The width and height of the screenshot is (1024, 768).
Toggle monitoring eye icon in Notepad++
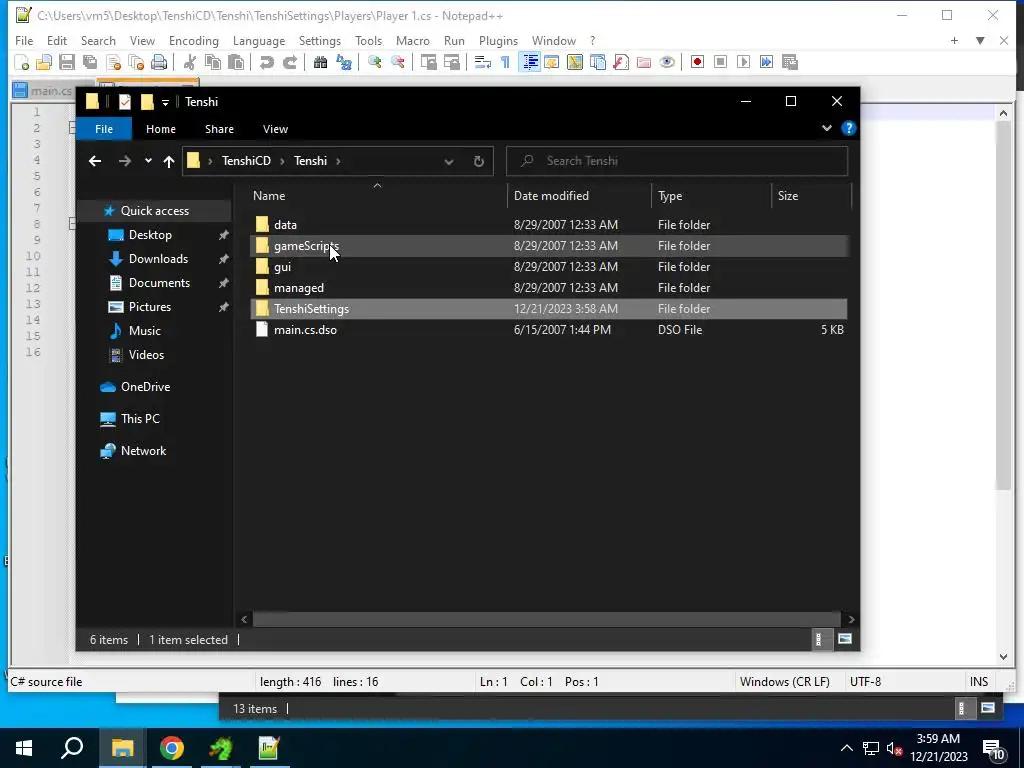point(667,62)
